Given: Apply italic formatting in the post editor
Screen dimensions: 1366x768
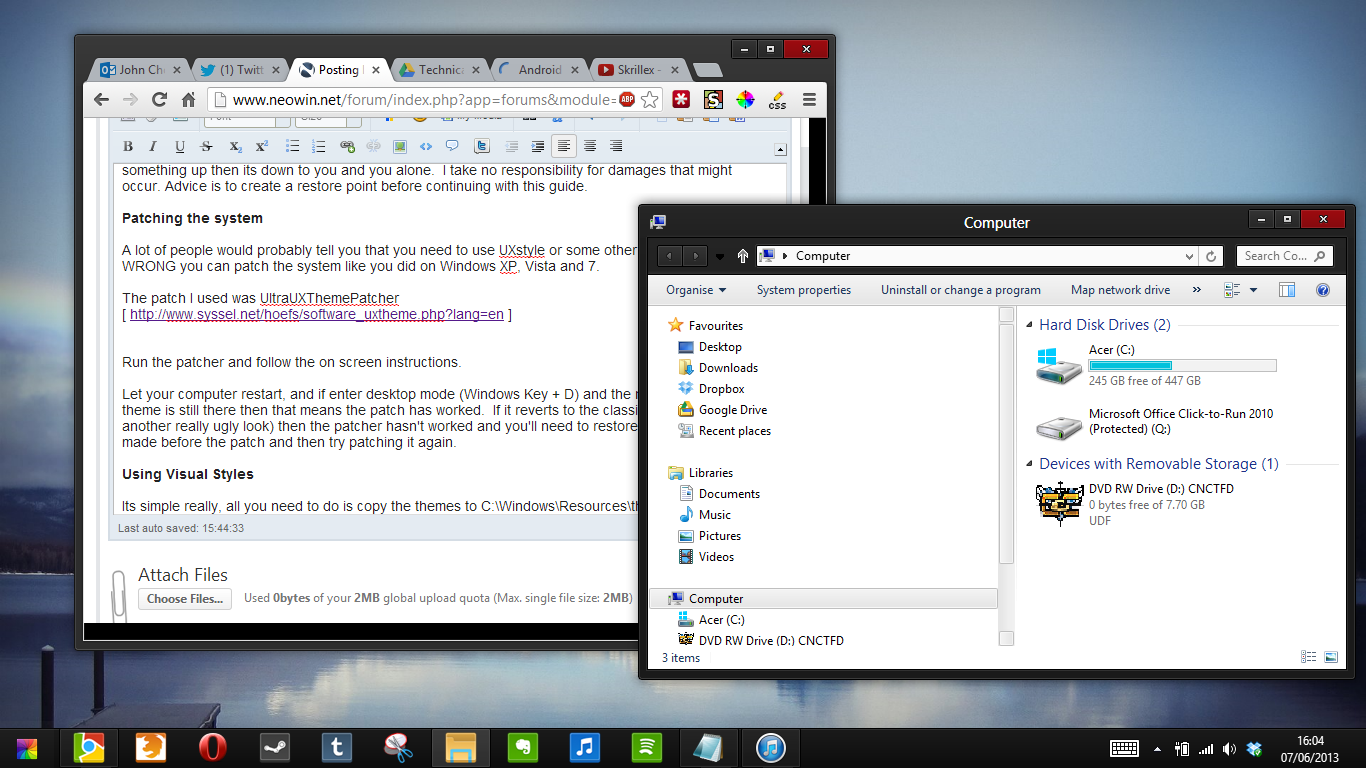Looking at the screenshot, I should click(x=152, y=146).
